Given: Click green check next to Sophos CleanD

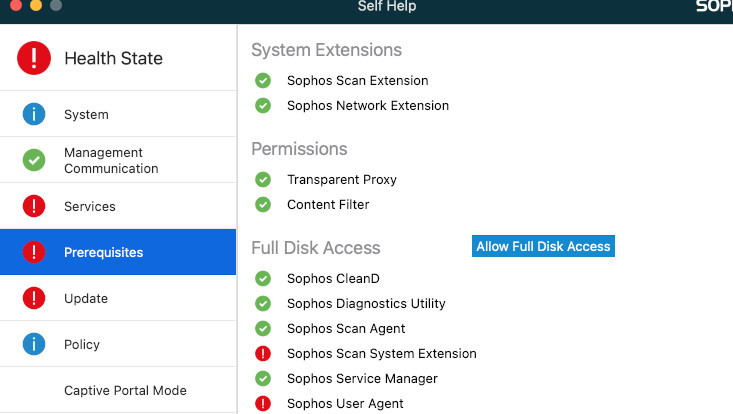Looking at the screenshot, I should point(263,278).
